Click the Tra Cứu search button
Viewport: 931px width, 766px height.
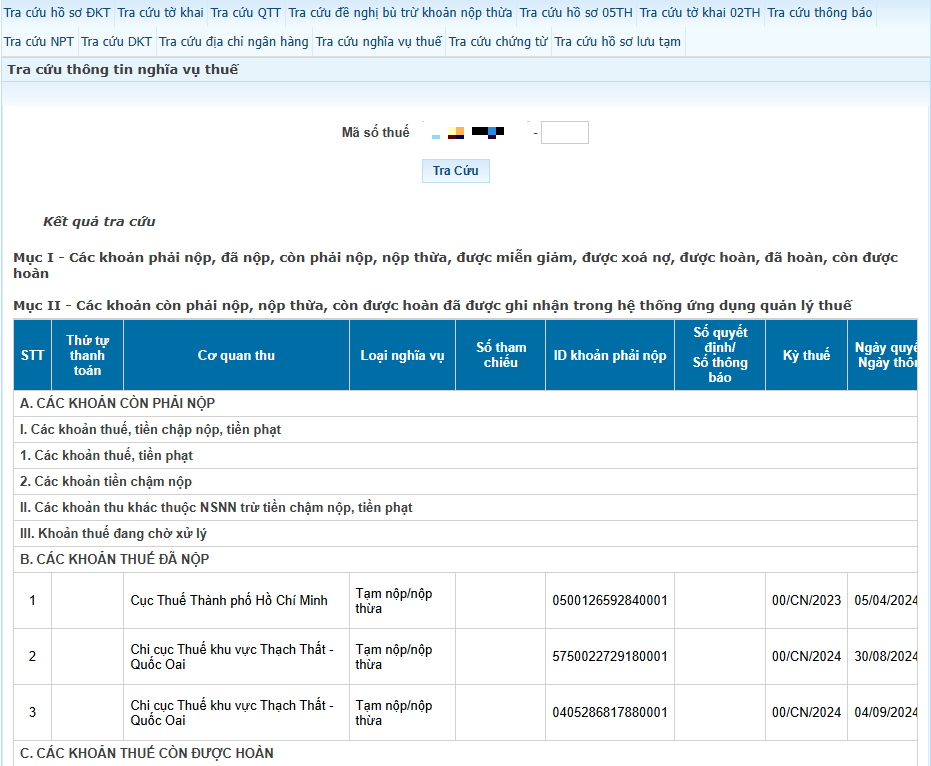(455, 171)
